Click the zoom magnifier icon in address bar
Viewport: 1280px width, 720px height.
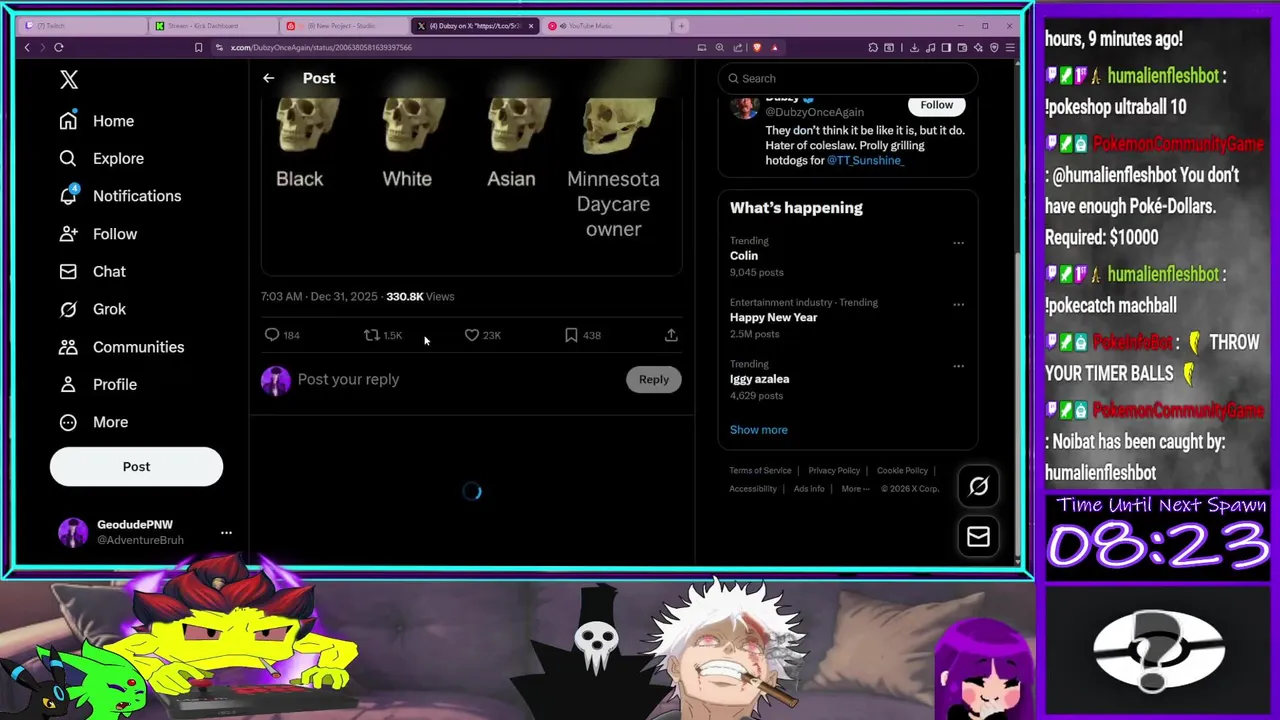click(x=721, y=47)
